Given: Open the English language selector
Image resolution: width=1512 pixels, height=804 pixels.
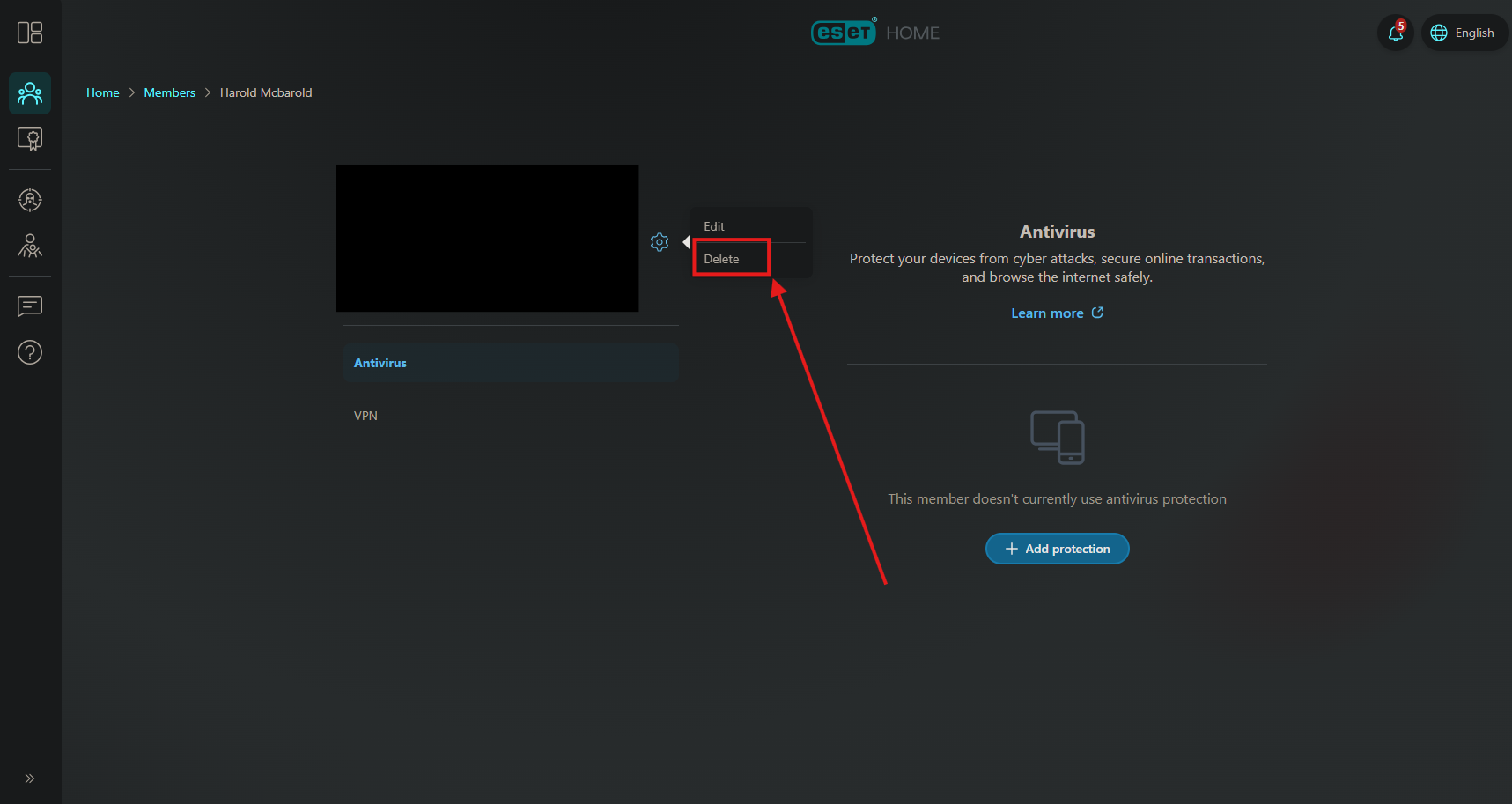Looking at the screenshot, I should (1464, 33).
